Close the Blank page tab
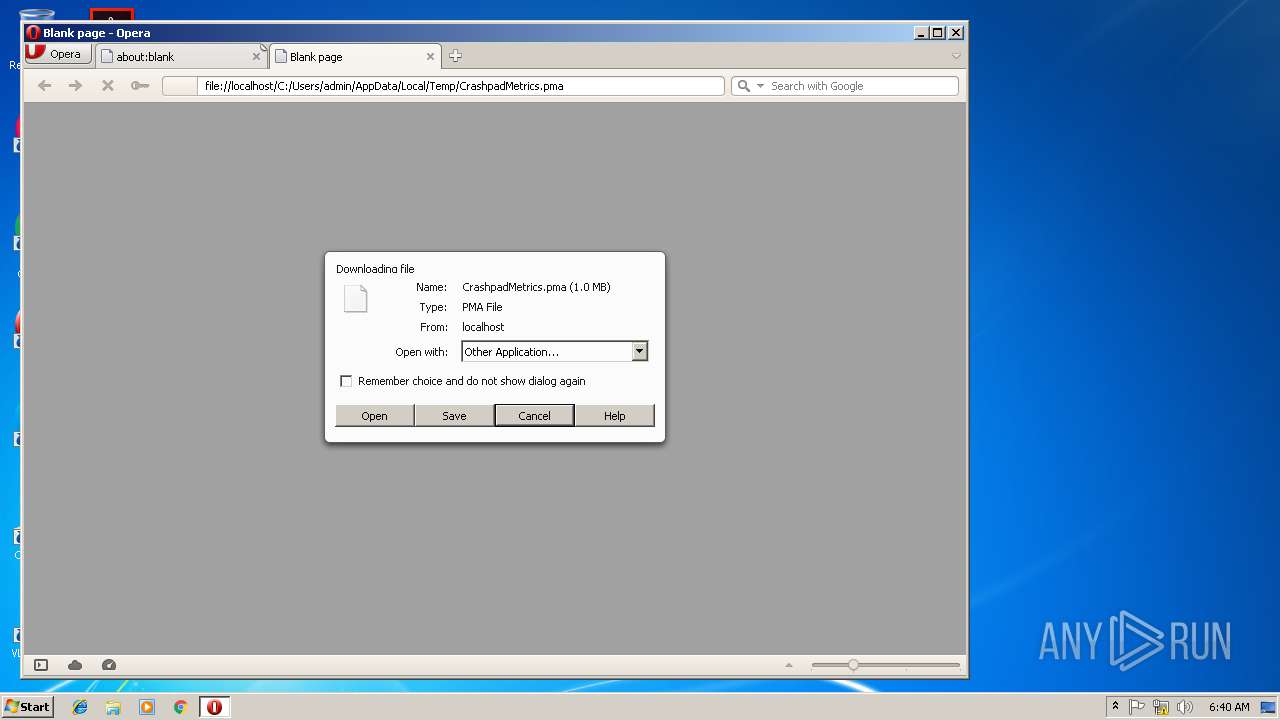The height and width of the screenshot is (720, 1280). (x=430, y=57)
